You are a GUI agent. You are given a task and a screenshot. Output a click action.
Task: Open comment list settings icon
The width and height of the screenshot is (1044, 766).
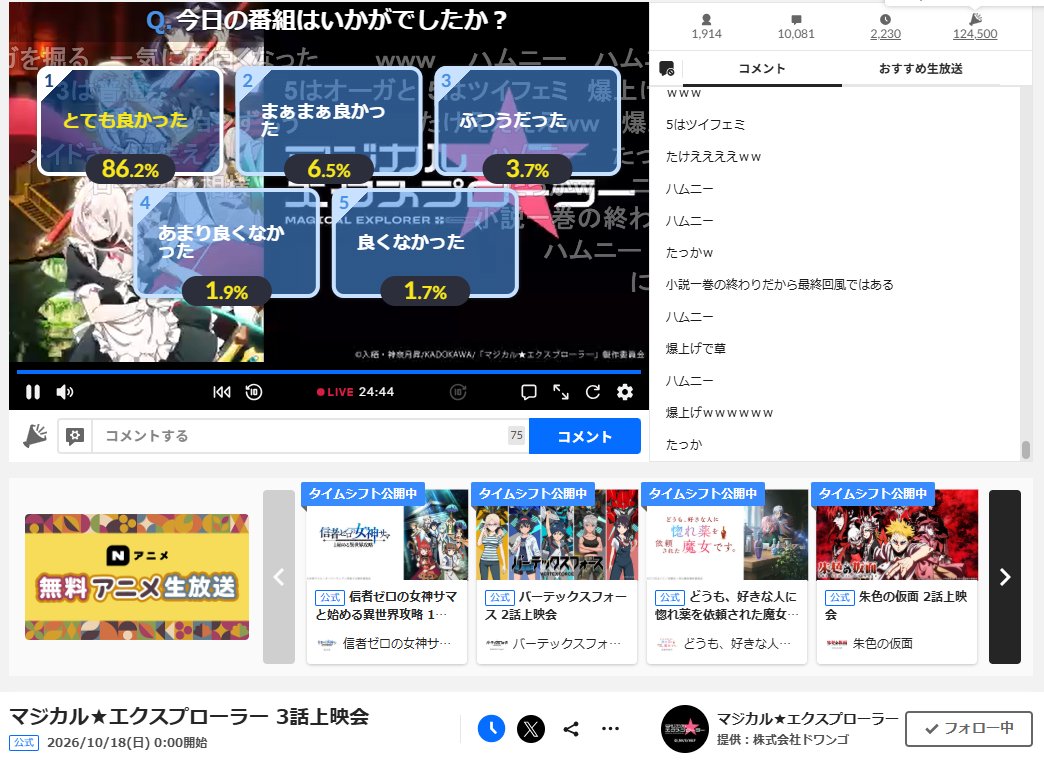[666, 69]
